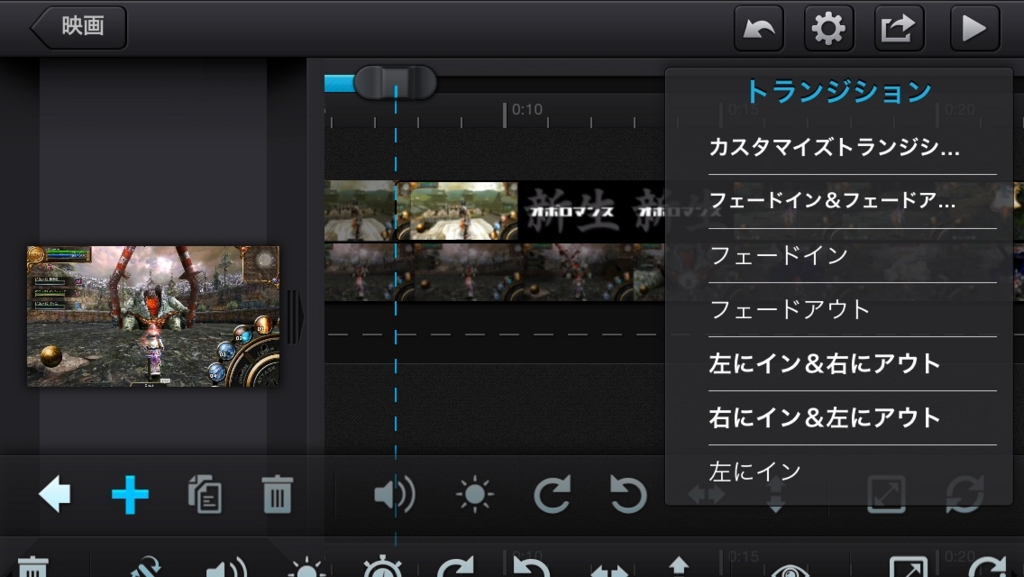Select 左にイン transition at list bottom

tap(755, 471)
